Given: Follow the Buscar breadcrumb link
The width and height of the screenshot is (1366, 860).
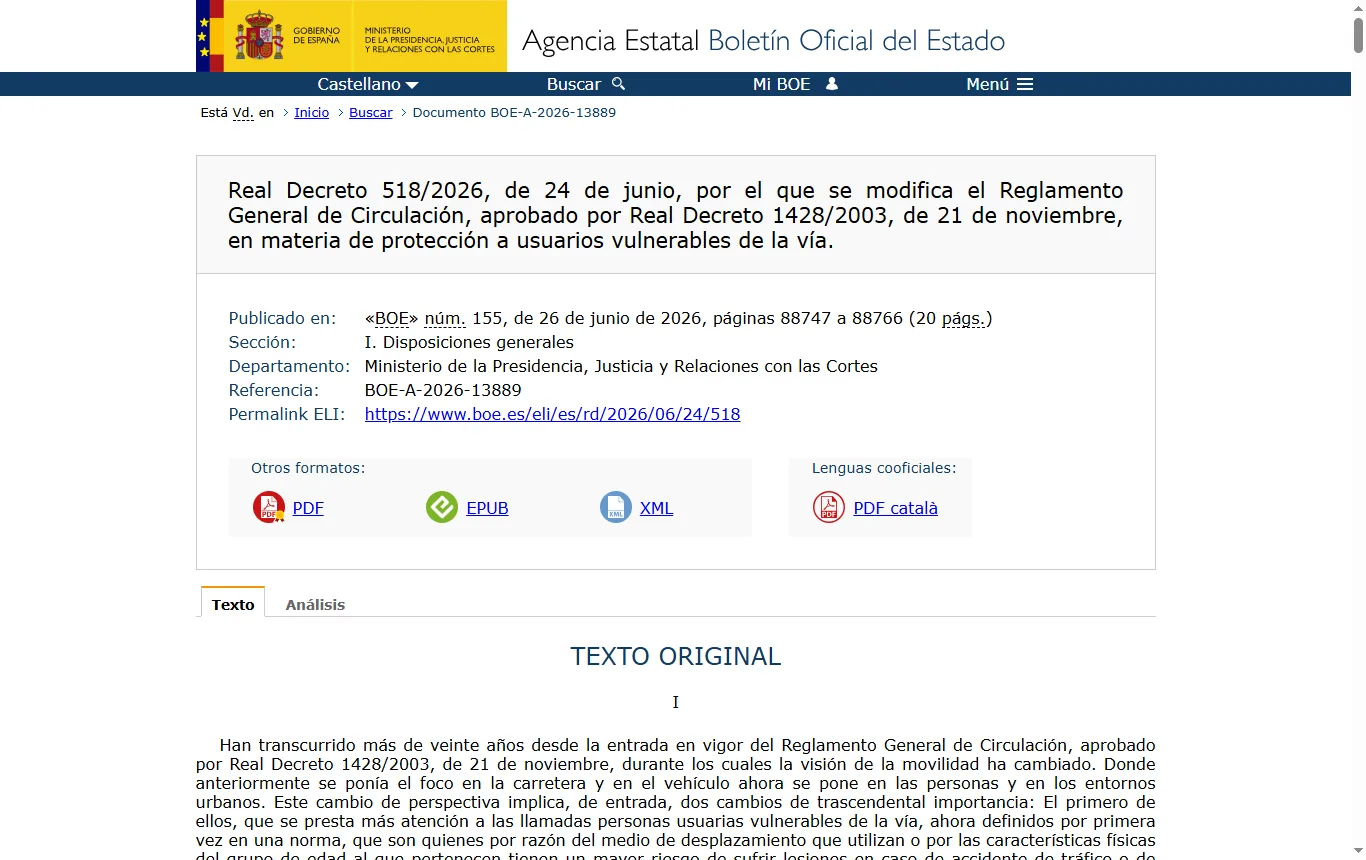Looking at the screenshot, I should (371, 113).
